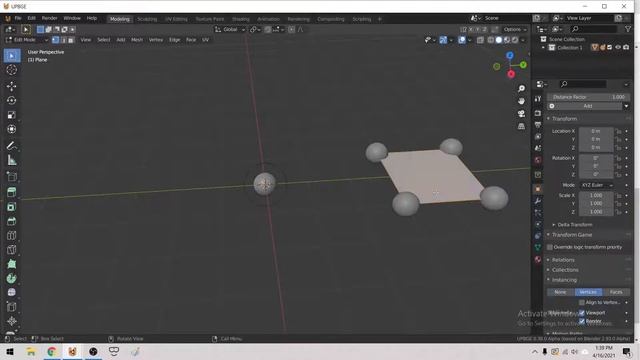Choose the Transform tool
The height and width of the screenshot is (360, 640).
pos(12,129)
